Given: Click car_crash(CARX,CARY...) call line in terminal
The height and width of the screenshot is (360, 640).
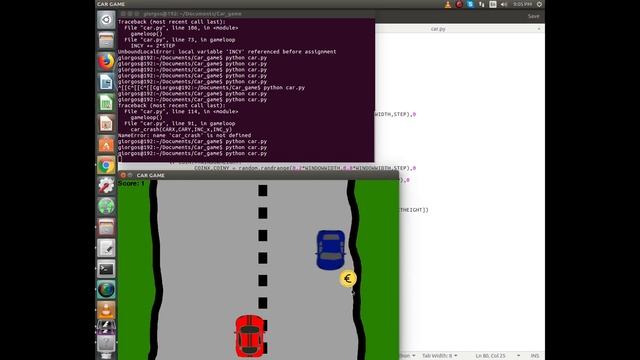Looking at the screenshot, I should point(181,129).
